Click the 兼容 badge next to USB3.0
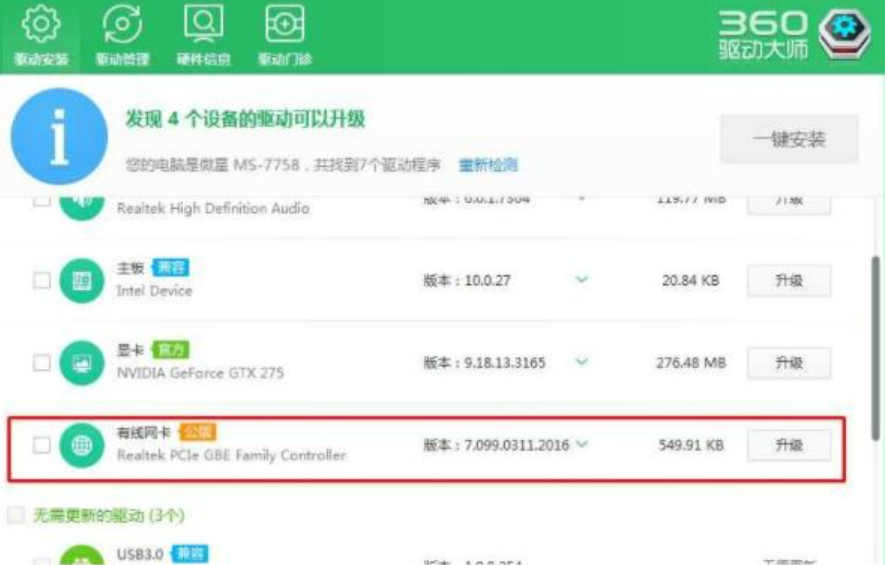Viewport: 885px width, 565px height. [x=190, y=554]
